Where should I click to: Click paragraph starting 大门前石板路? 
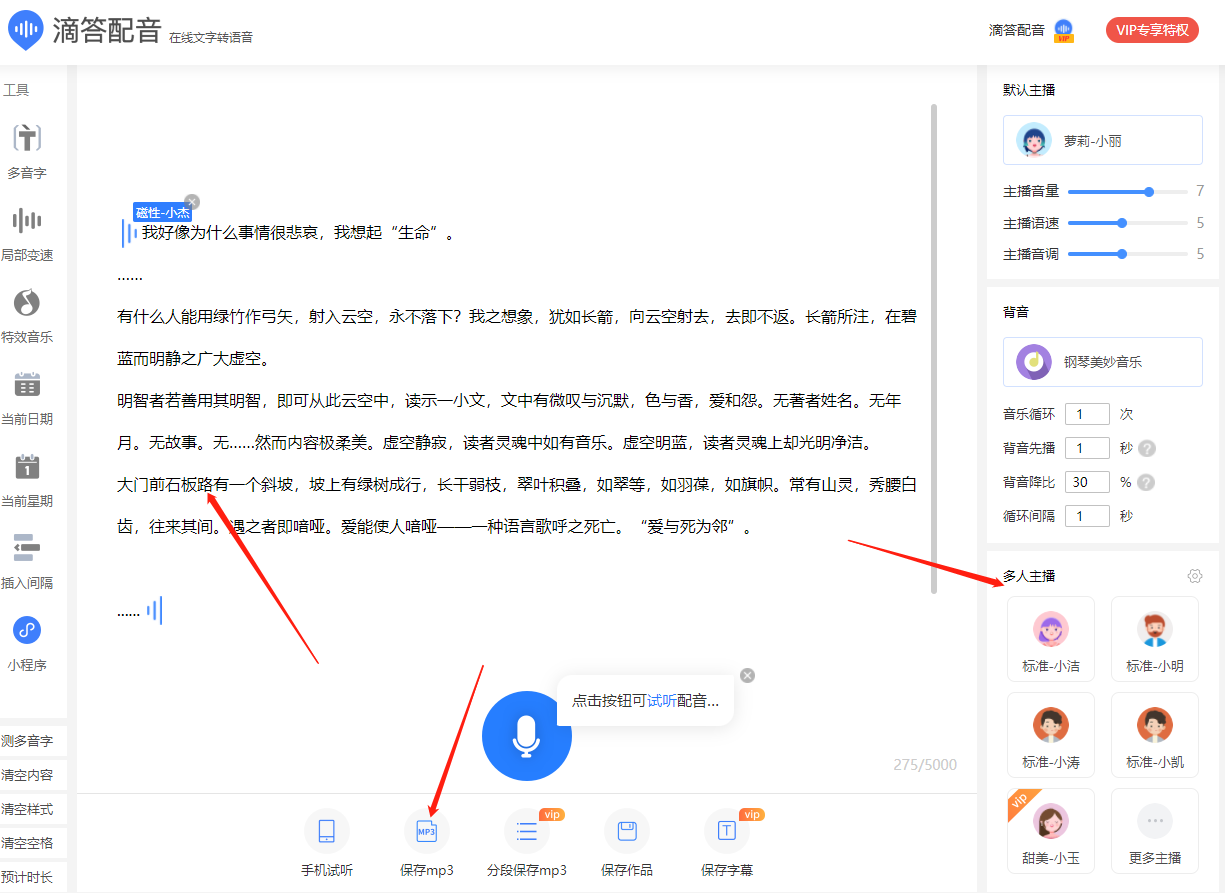coord(517,505)
